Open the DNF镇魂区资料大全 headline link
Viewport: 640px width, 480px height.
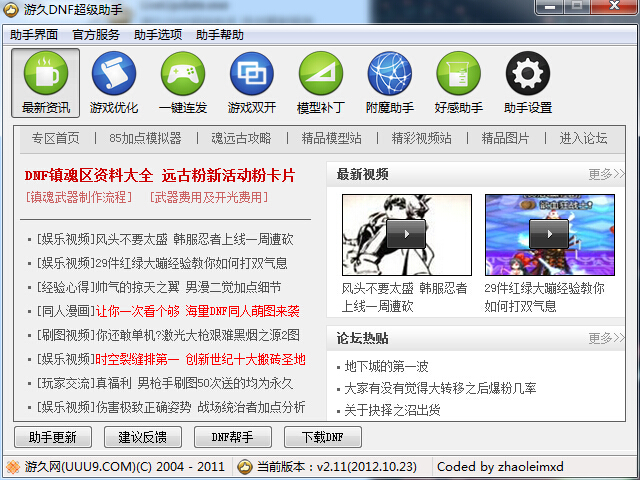pyautogui.click(x=89, y=176)
